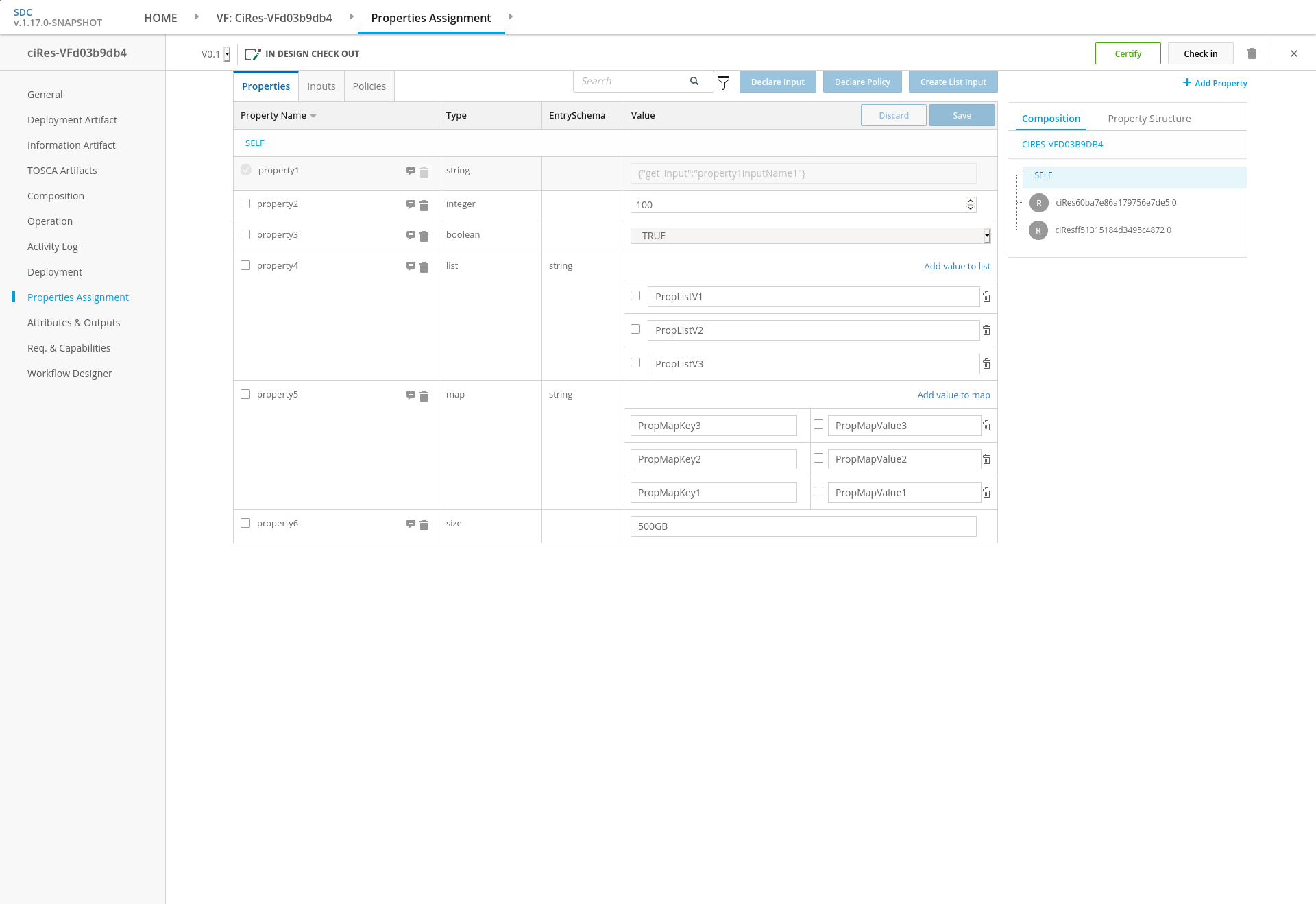Click Add value to map link

click(x=953, y=395)
